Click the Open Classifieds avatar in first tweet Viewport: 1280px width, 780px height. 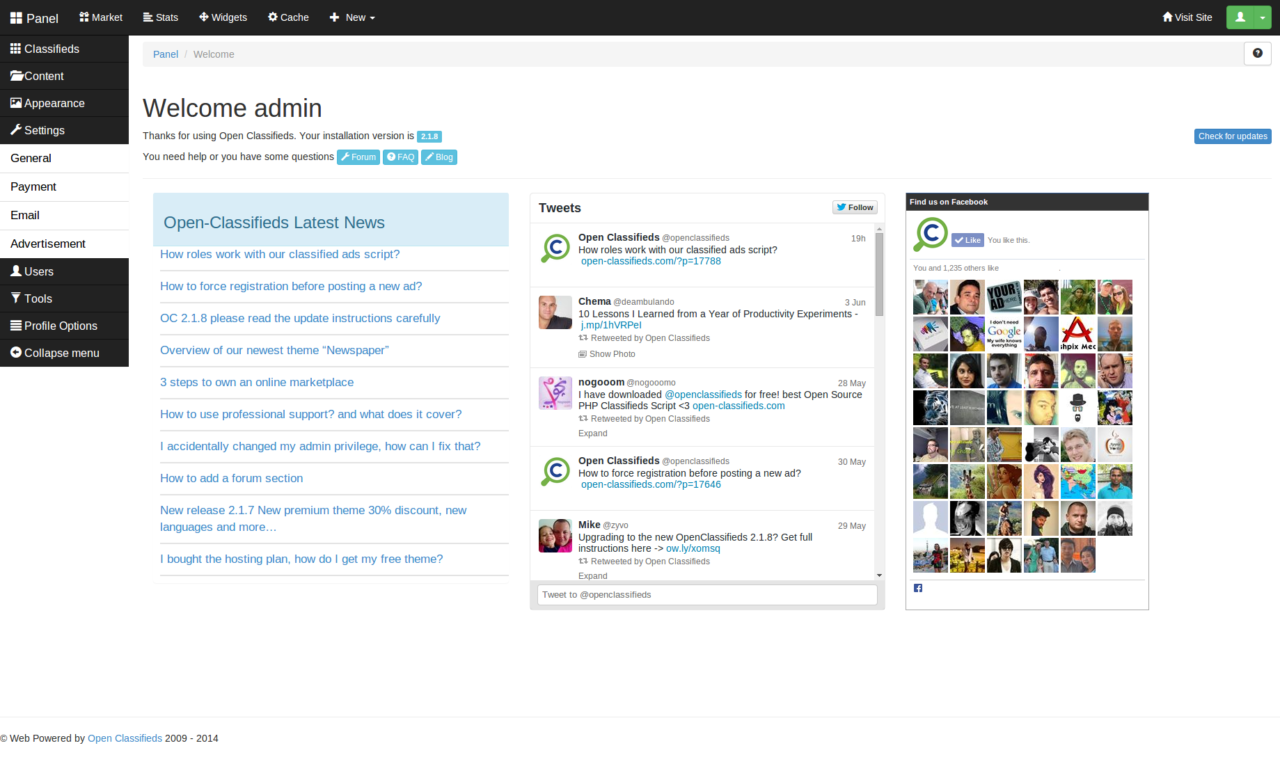(555, 247)
